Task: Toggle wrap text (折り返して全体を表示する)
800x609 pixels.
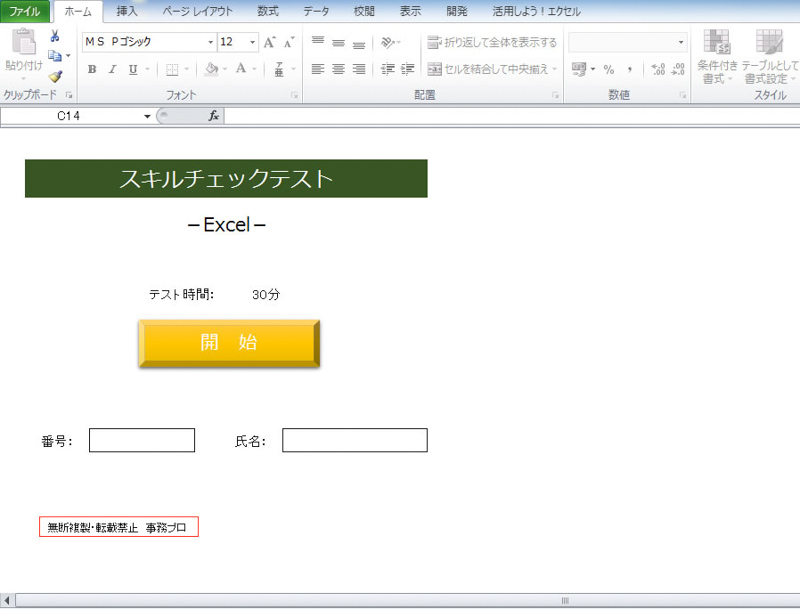Action: [x=492, y=43]
